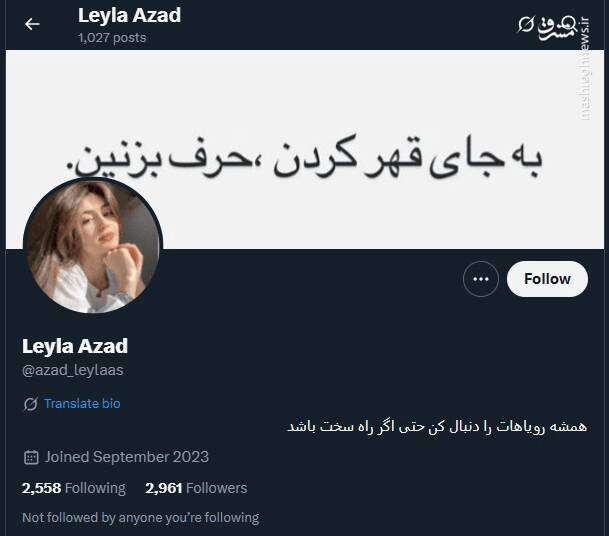The height and width of the screenshot is (536, 609).
Task: Follow Leyla Azad
Action: [x=547, y=279]
